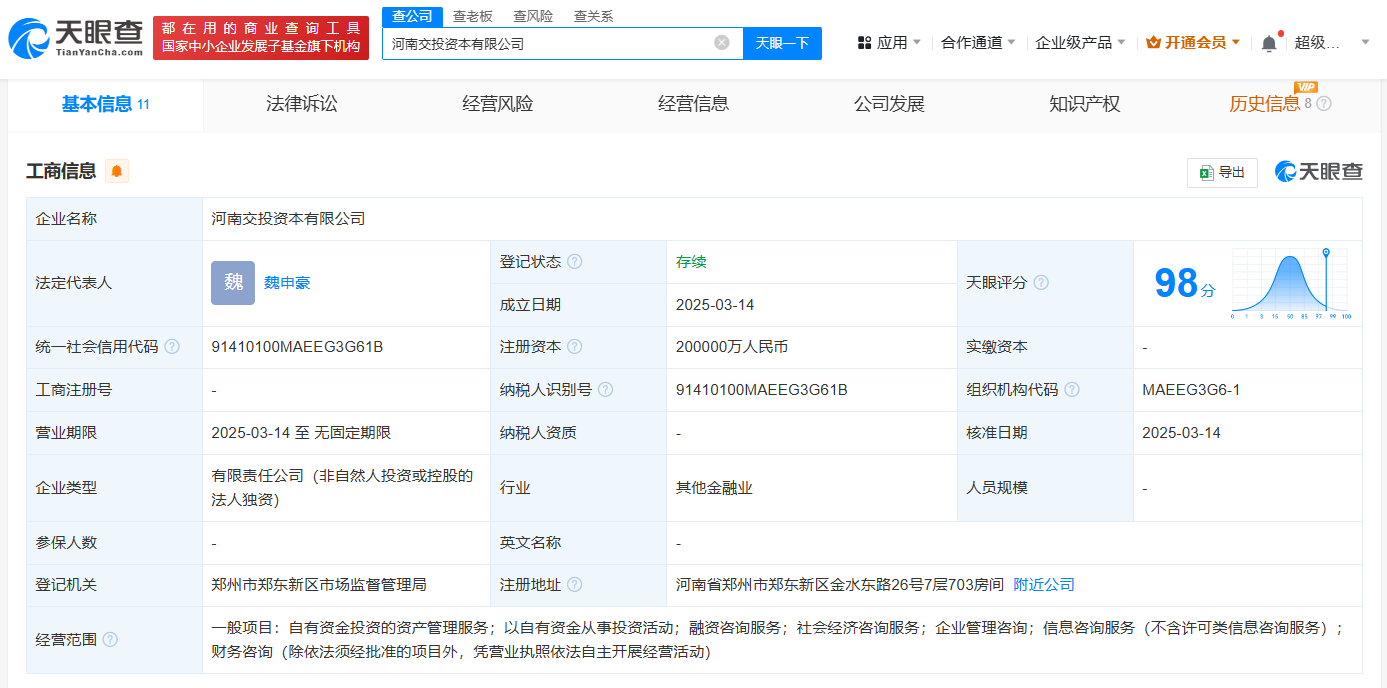Expand the 应用 dropdown menu
The height and width of the screenshot is (688, 1387).
click(x=889, y=43)
